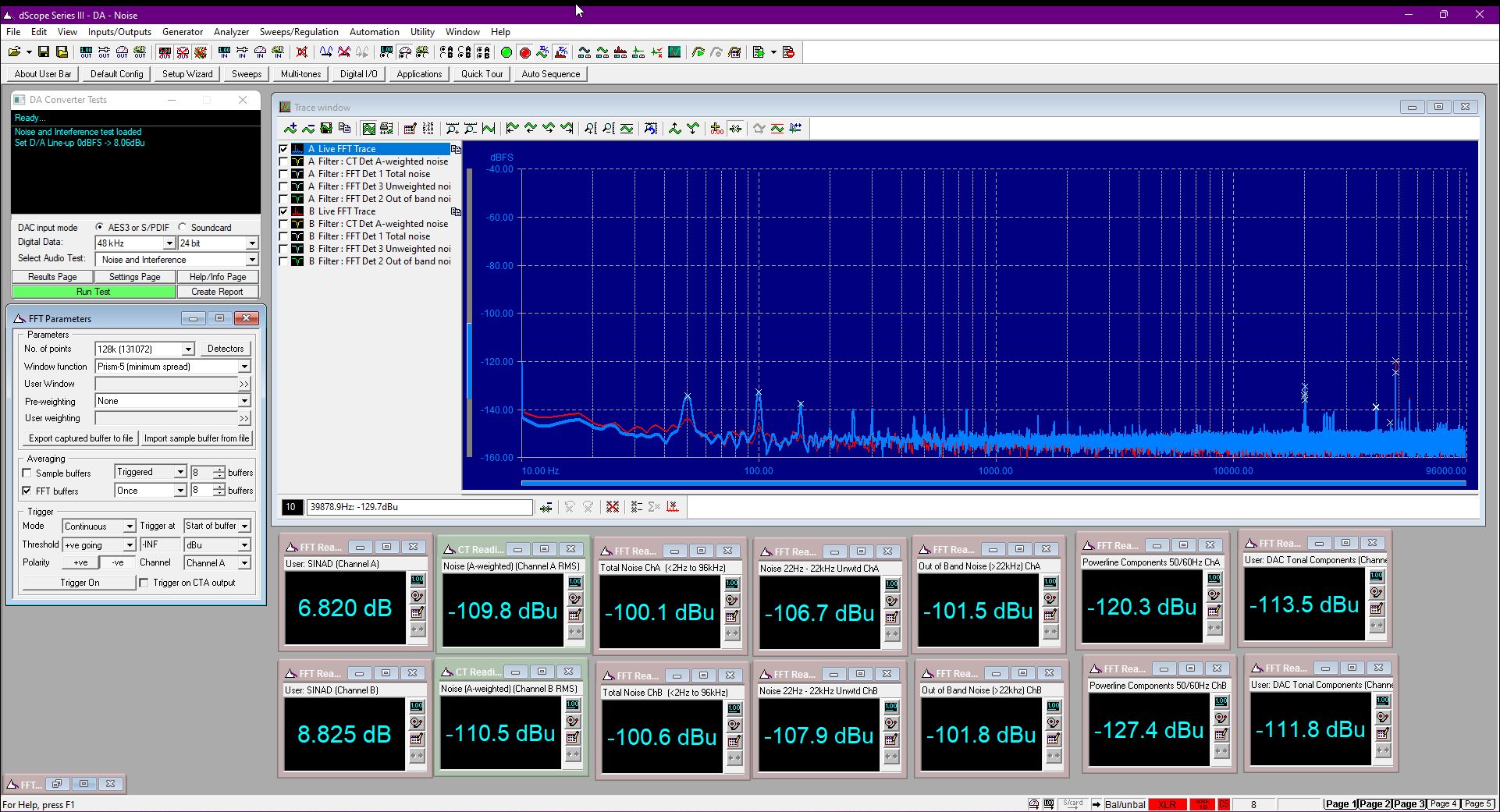This screenshot has height=812, width=1500.
Task: Click the save disk icon in toolbar
Action: (44, 52)
